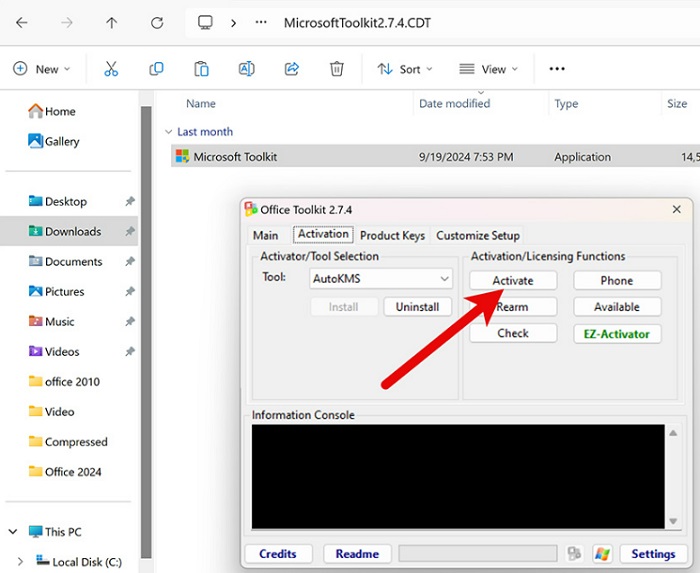Screen dimensions: 700x573
Task: Sort files by Name column header
Action: pyautogui.click(x=201, y=104)
